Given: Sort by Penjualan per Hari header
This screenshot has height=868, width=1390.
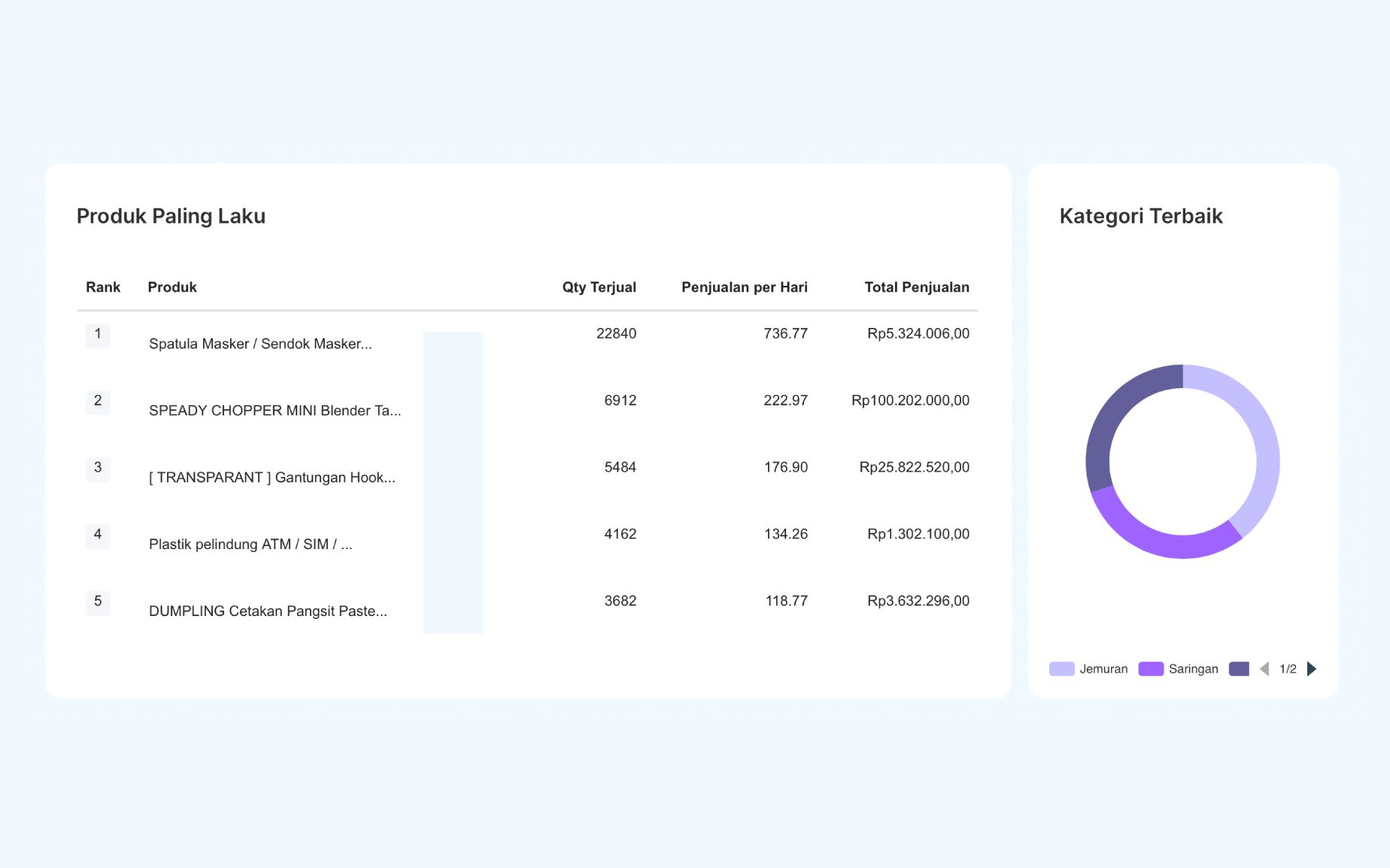Looking at the screenshot, I should [x=744, y=287].
